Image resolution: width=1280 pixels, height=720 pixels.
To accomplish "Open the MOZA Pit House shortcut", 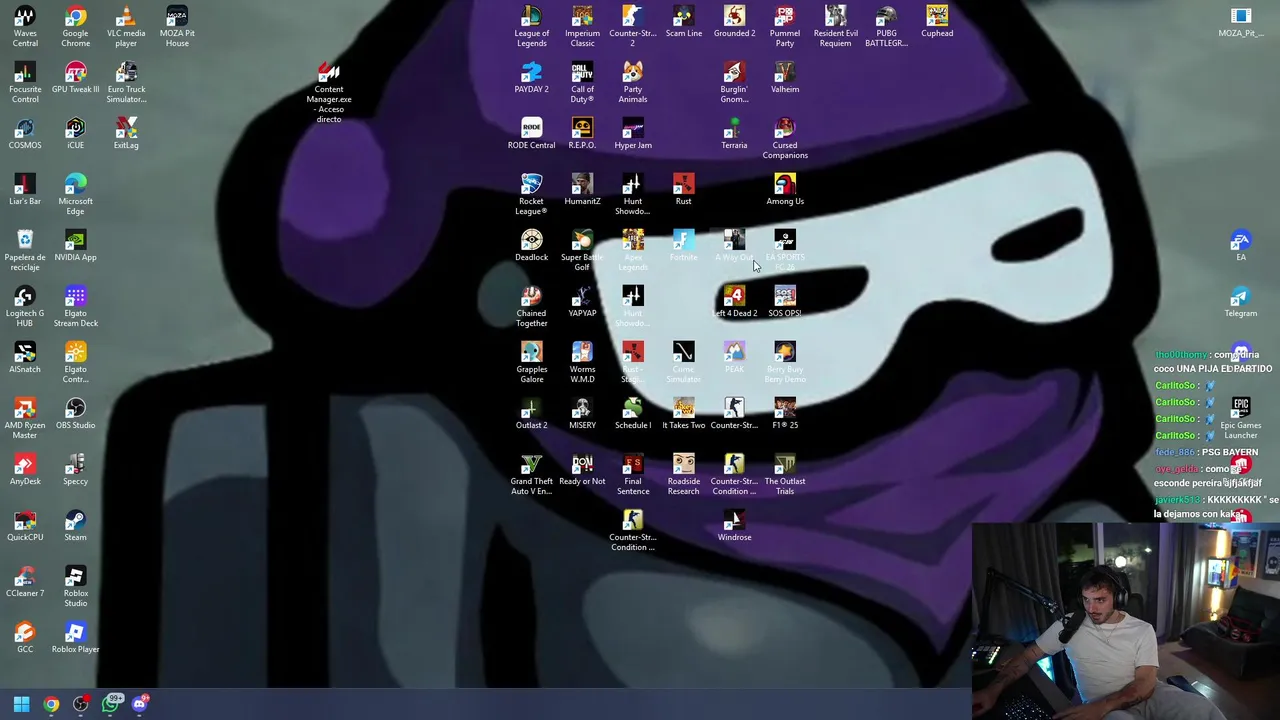I will point(177,26).
